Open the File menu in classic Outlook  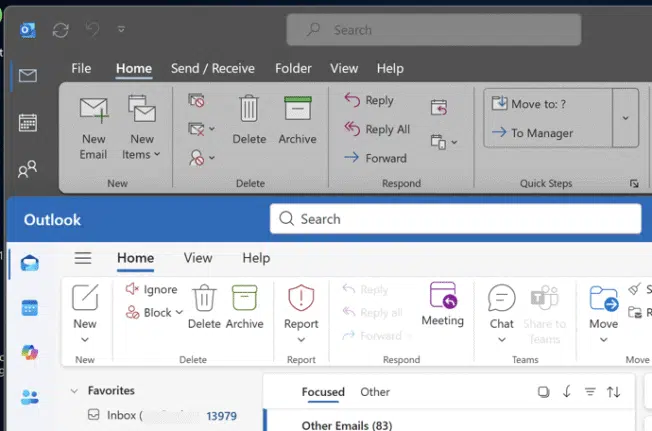tap(81, 68)
